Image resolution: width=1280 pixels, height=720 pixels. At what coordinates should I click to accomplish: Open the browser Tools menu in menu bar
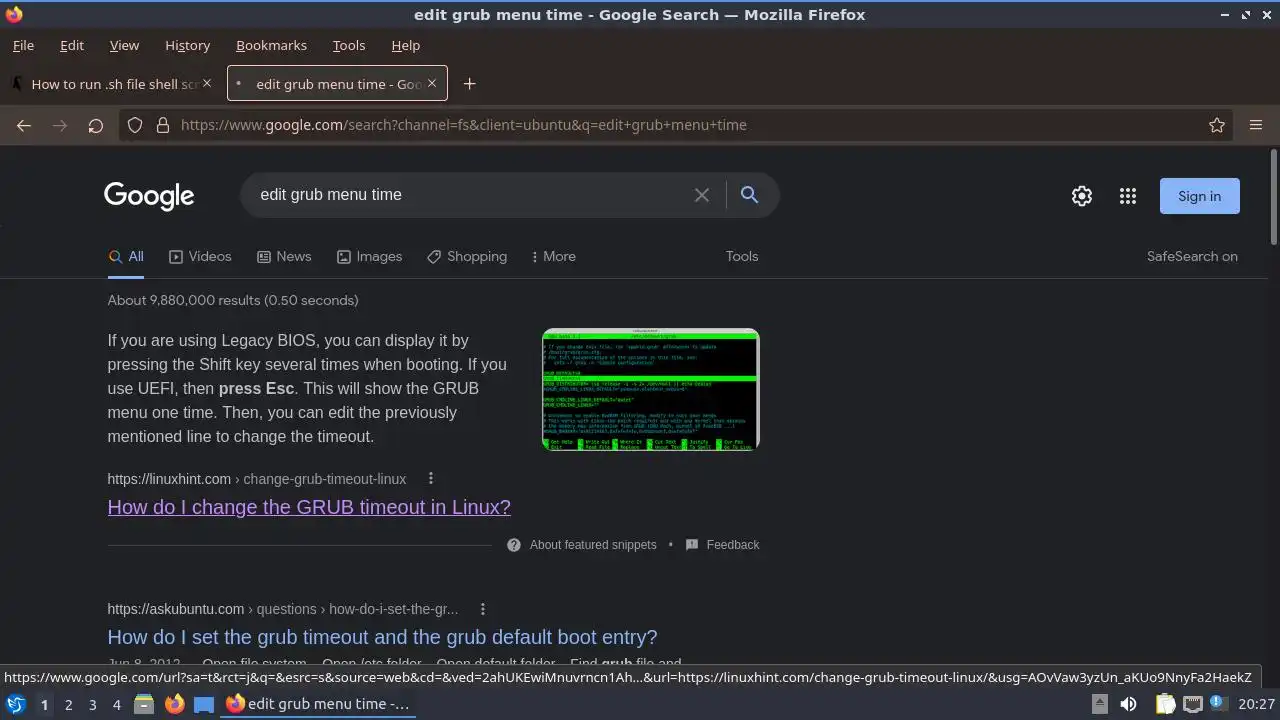pyautogui.click(x=349, y=45)
